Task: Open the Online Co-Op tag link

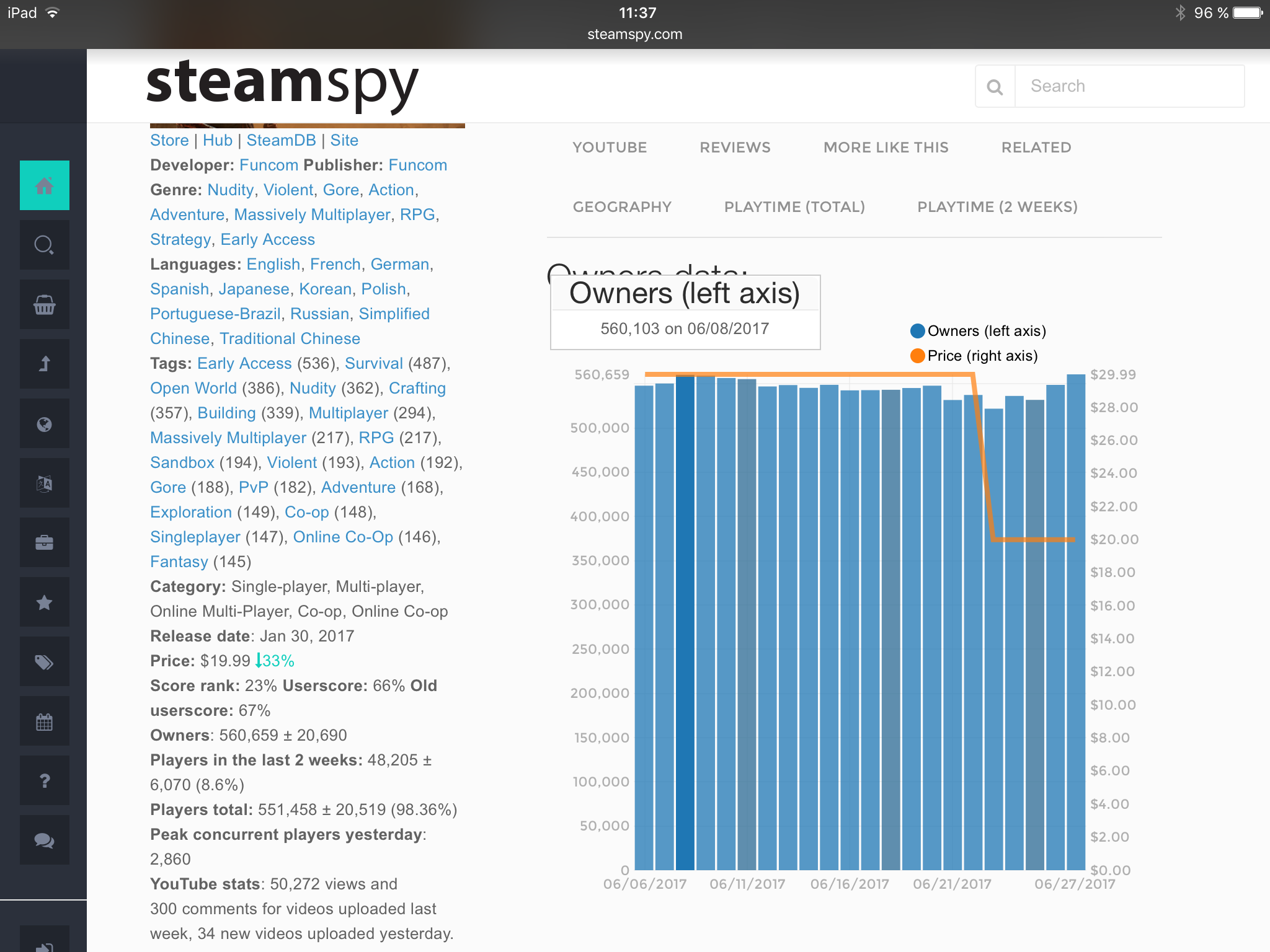Action: point(343,537)
